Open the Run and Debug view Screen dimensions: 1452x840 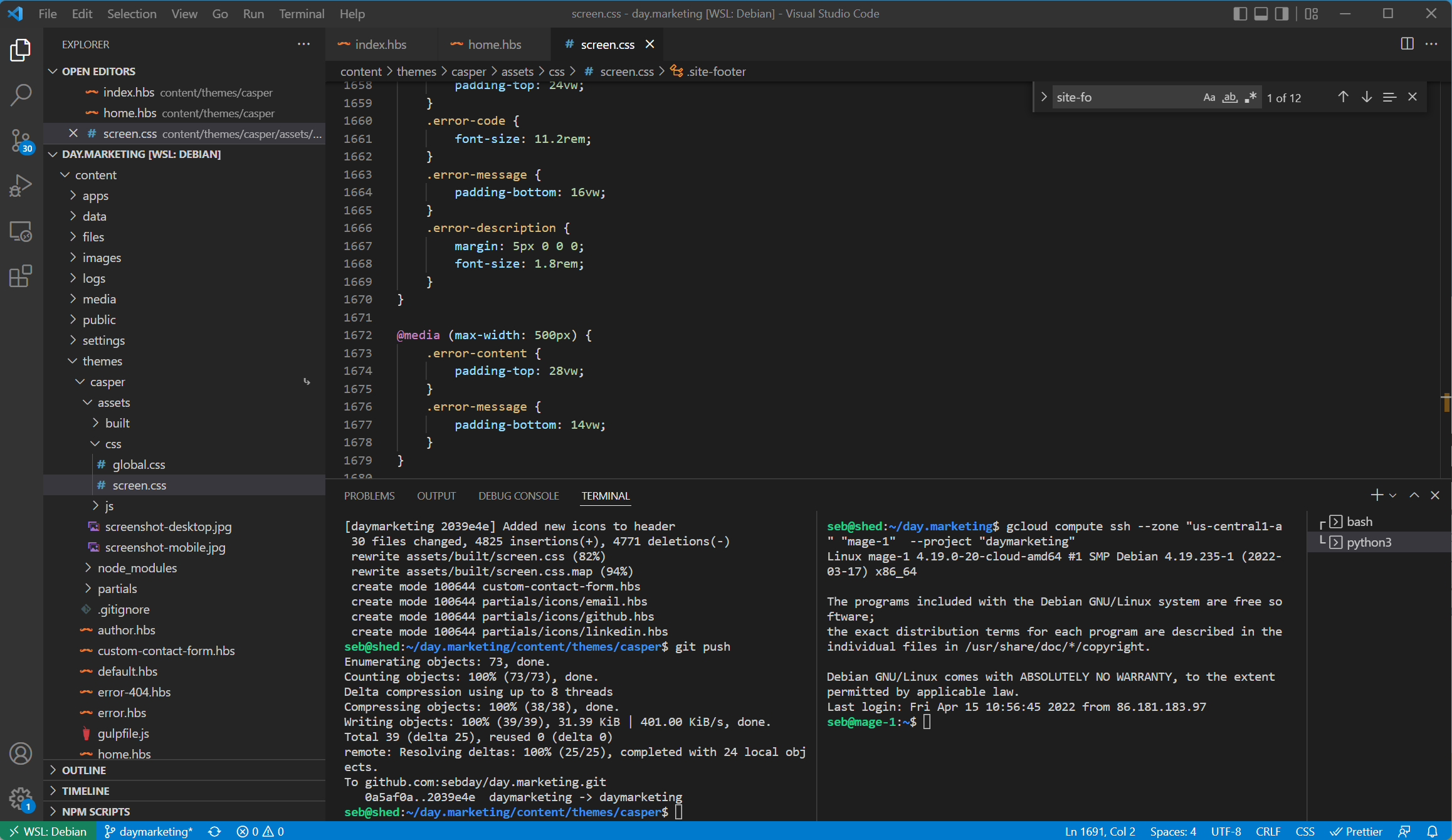pyautogui.click(x=21, y=184)
